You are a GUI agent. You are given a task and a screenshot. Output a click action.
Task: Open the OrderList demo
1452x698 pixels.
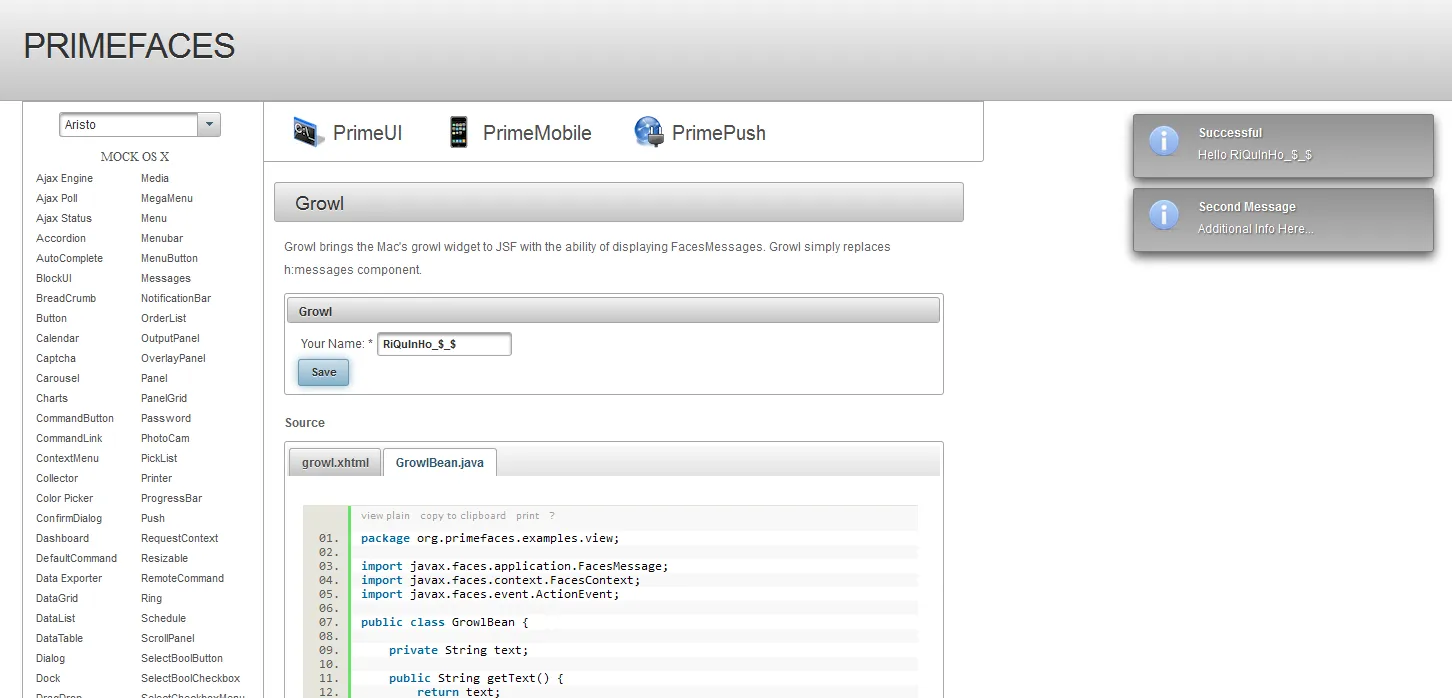coord(164,318)
